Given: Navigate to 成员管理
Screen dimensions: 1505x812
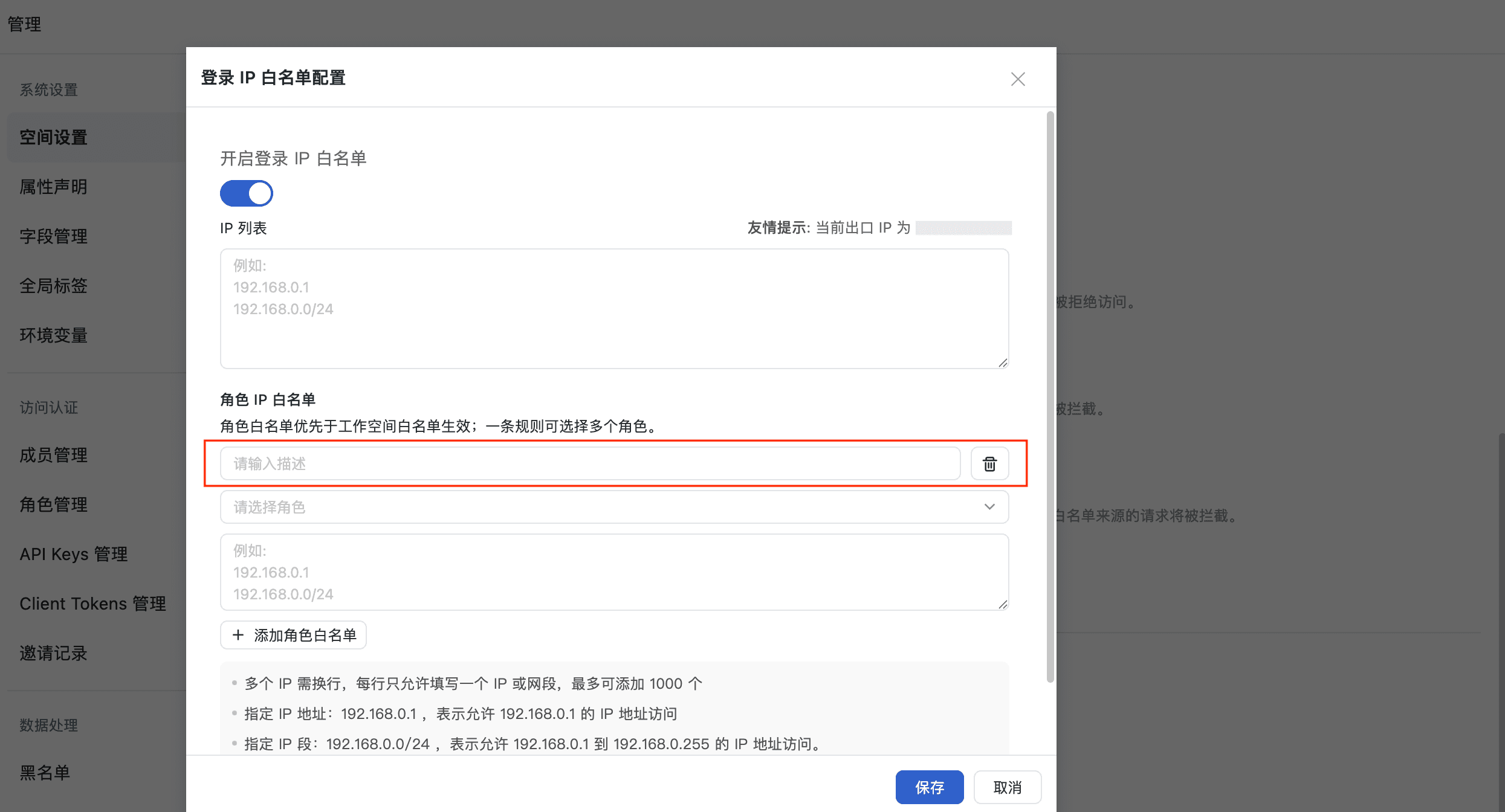Looking at the screenshot, I should pyautogui.click(x=53, y=456).
